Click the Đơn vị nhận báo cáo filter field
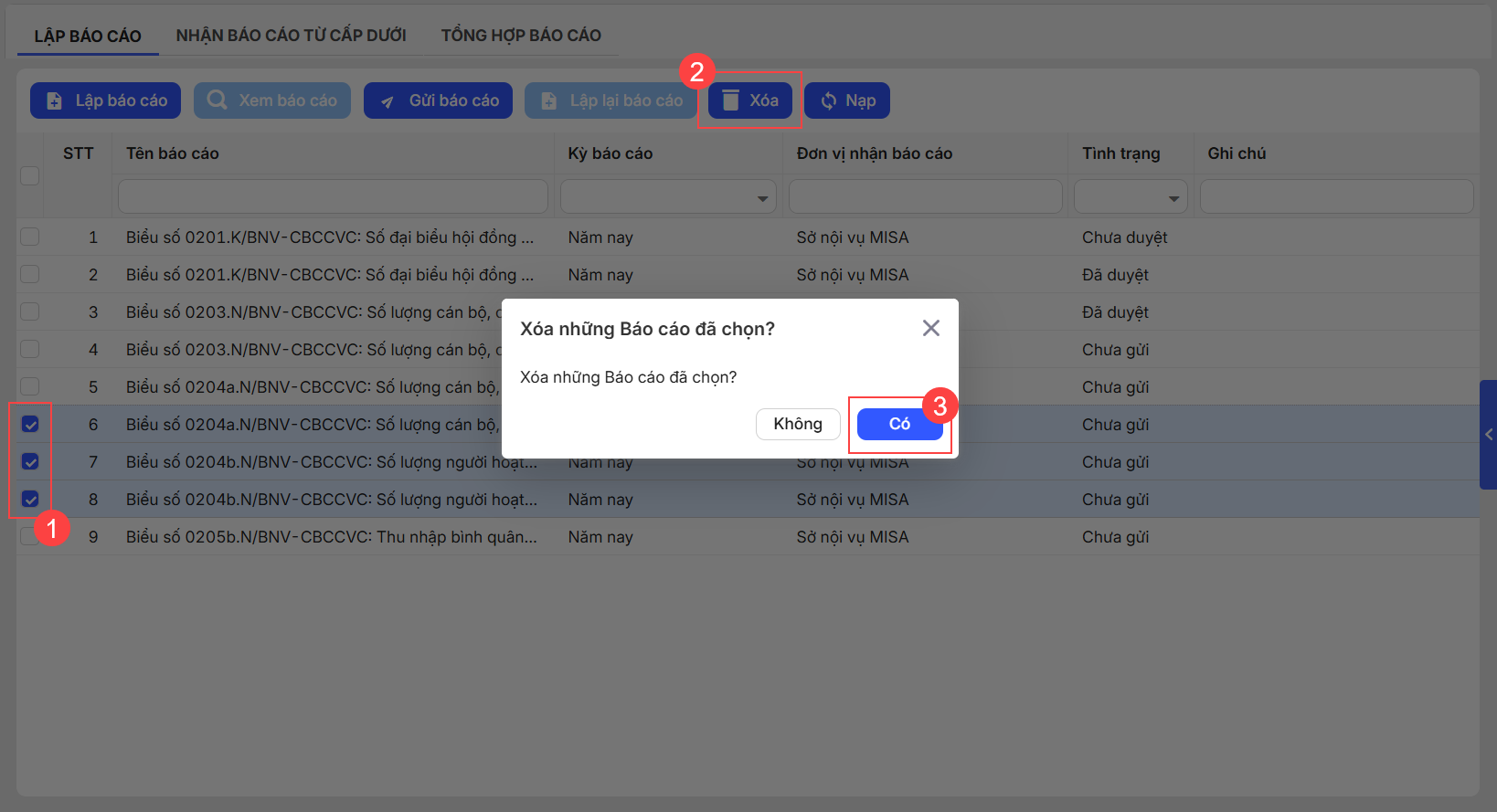This screenshot has width=1497, height=812. [925, 197]
